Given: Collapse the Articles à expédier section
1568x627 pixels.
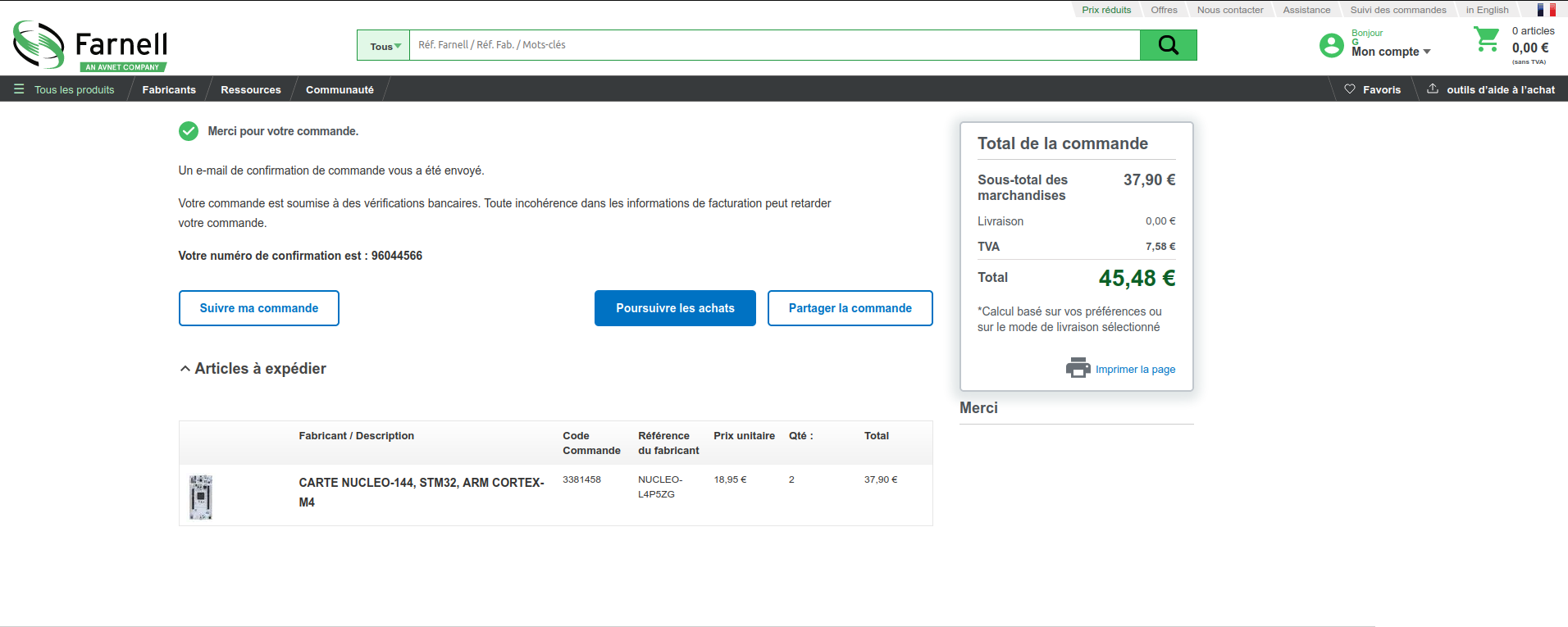Looking at the screenshot, I should [x=185, y=369].
